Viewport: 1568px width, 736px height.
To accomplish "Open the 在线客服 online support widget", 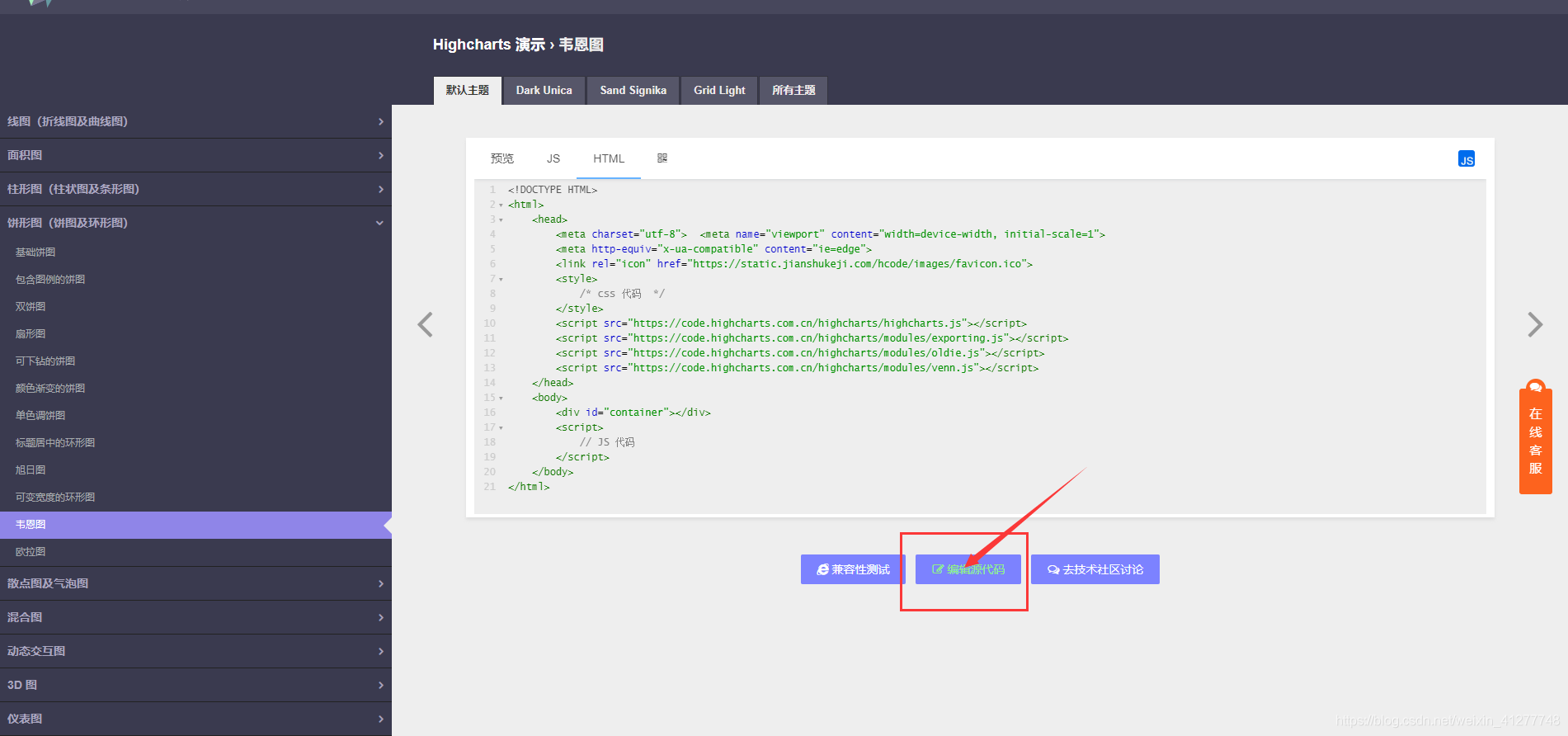I will point(1535,437).
